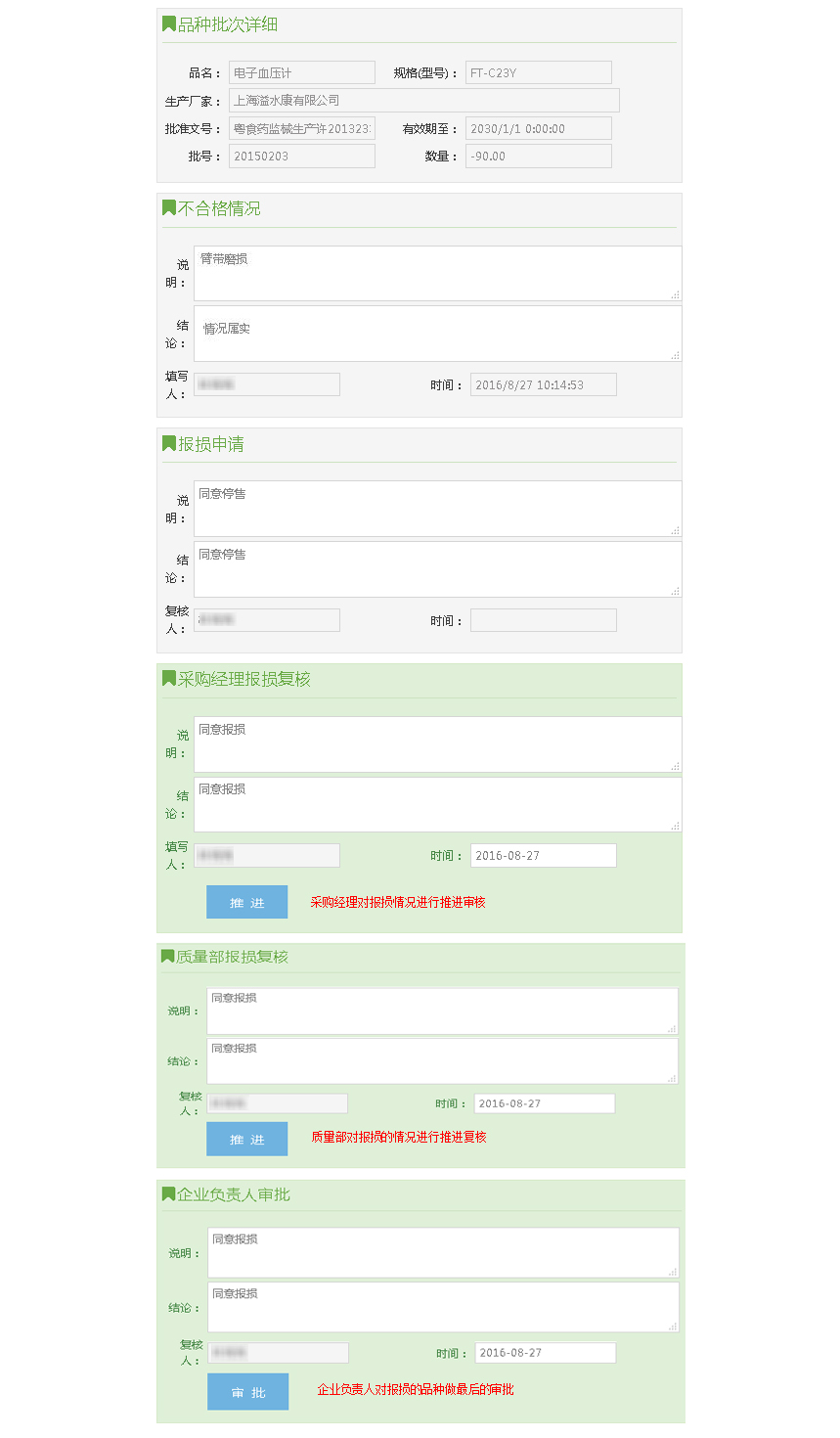This screenshot has height=1438, width=840.
Task: Click bookmark icon beside 企业负责人审批 heading
Action: click(168, 1194)
